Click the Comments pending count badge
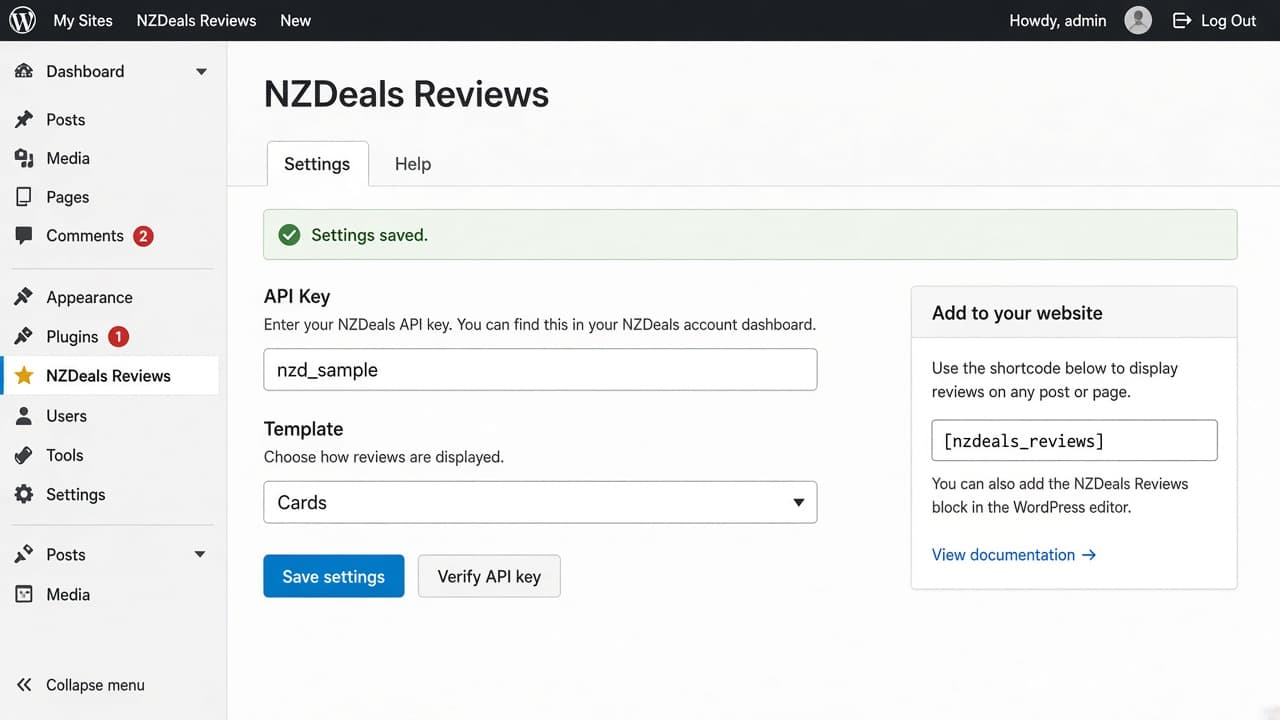The width and height of the screenshot is (1280, 720). point(143,236)
